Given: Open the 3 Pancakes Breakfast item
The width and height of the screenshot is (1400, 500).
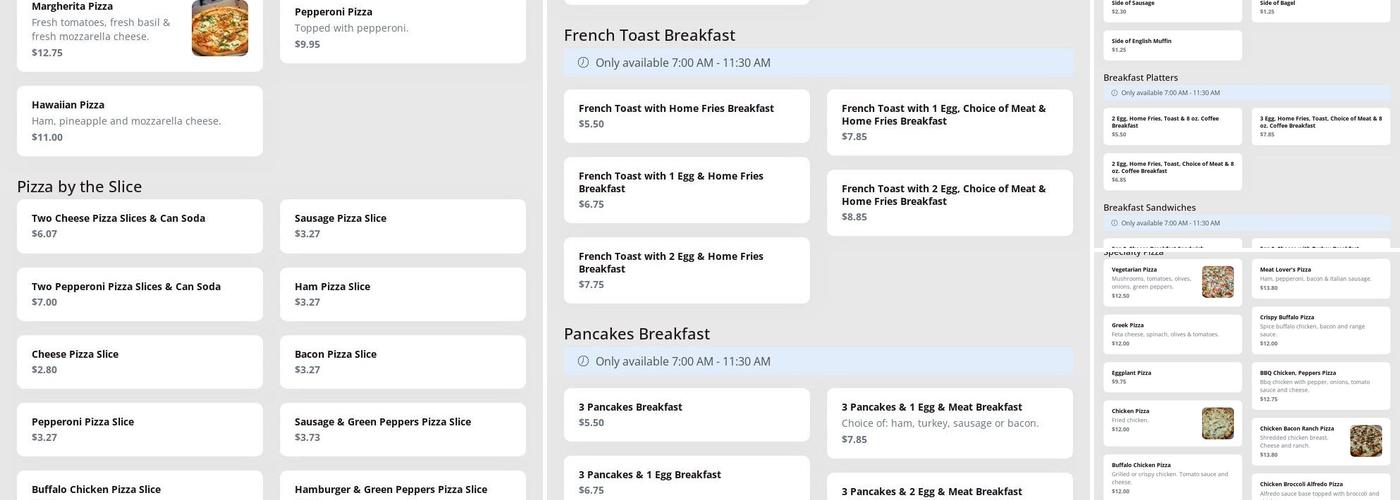Looking at the screenshot, I should [x=686, y=414].
